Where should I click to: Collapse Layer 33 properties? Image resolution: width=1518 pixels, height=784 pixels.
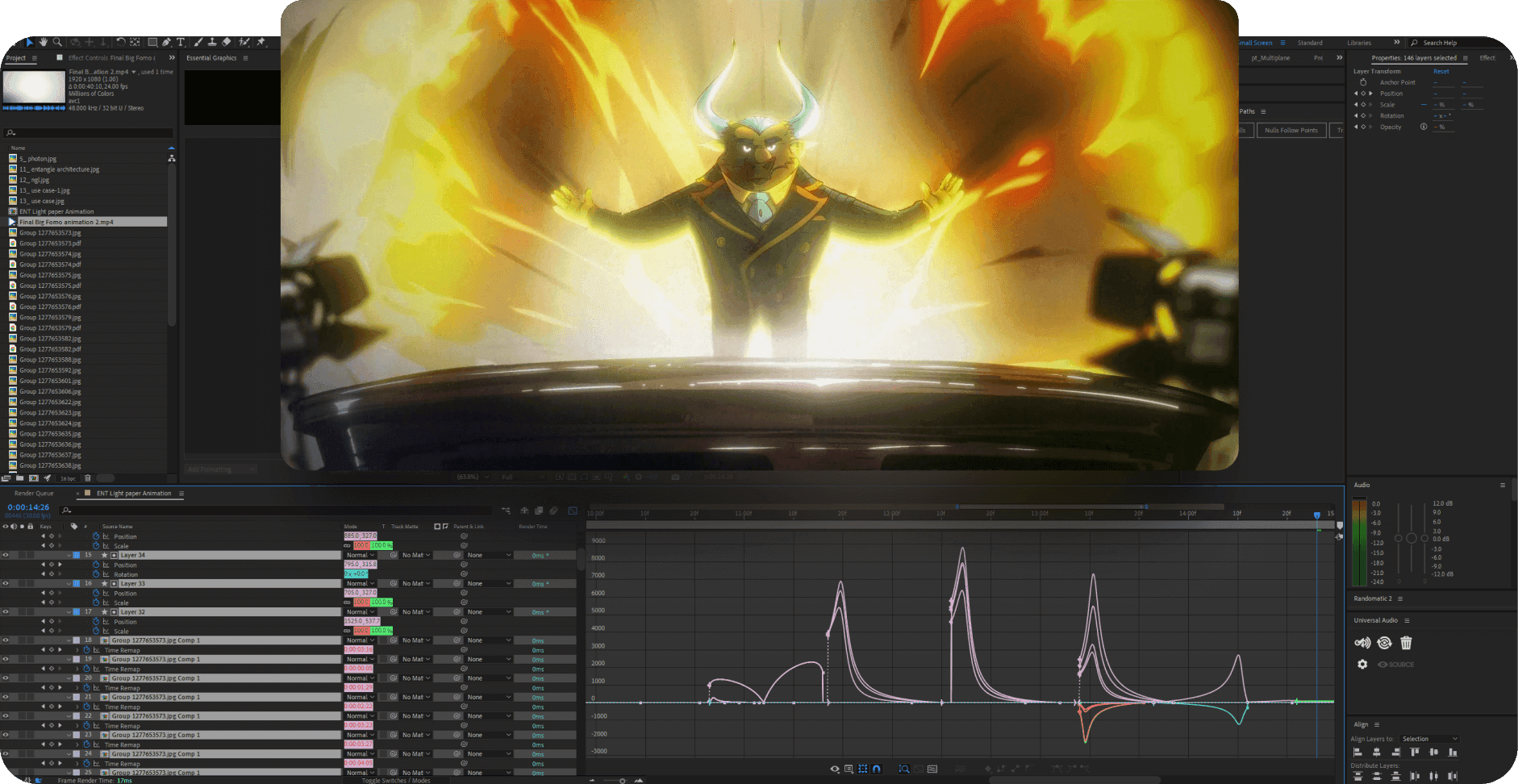coord(69,583)
